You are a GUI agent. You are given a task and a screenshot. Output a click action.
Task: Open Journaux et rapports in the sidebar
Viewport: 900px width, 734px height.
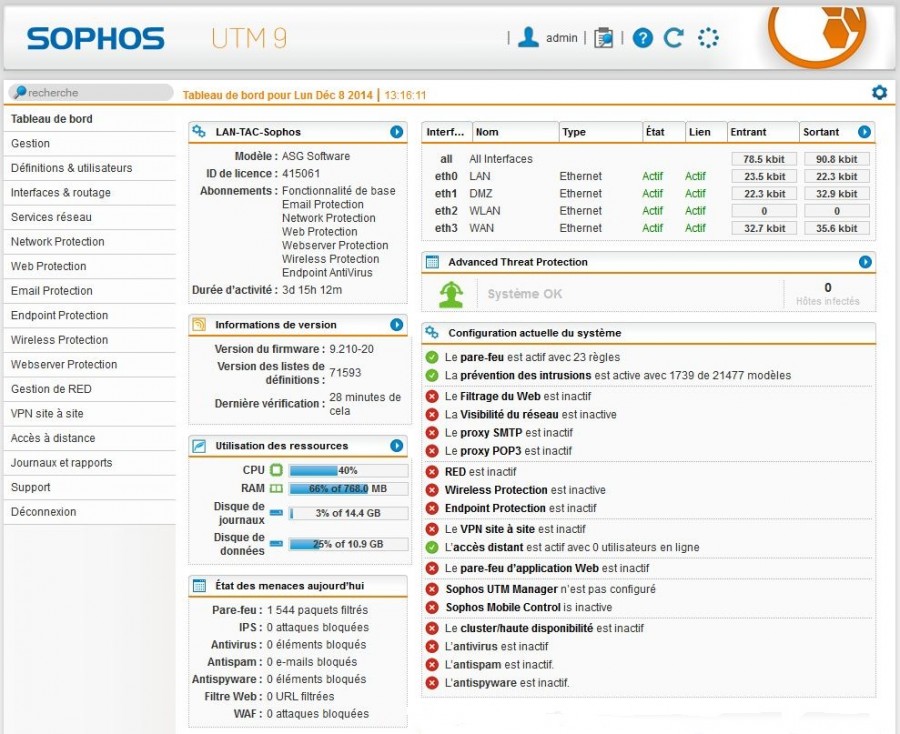[62, 463]
